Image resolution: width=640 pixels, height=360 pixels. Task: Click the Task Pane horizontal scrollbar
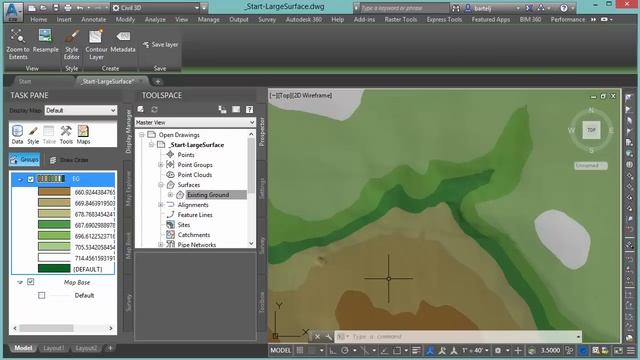click(x=63, y=328)
